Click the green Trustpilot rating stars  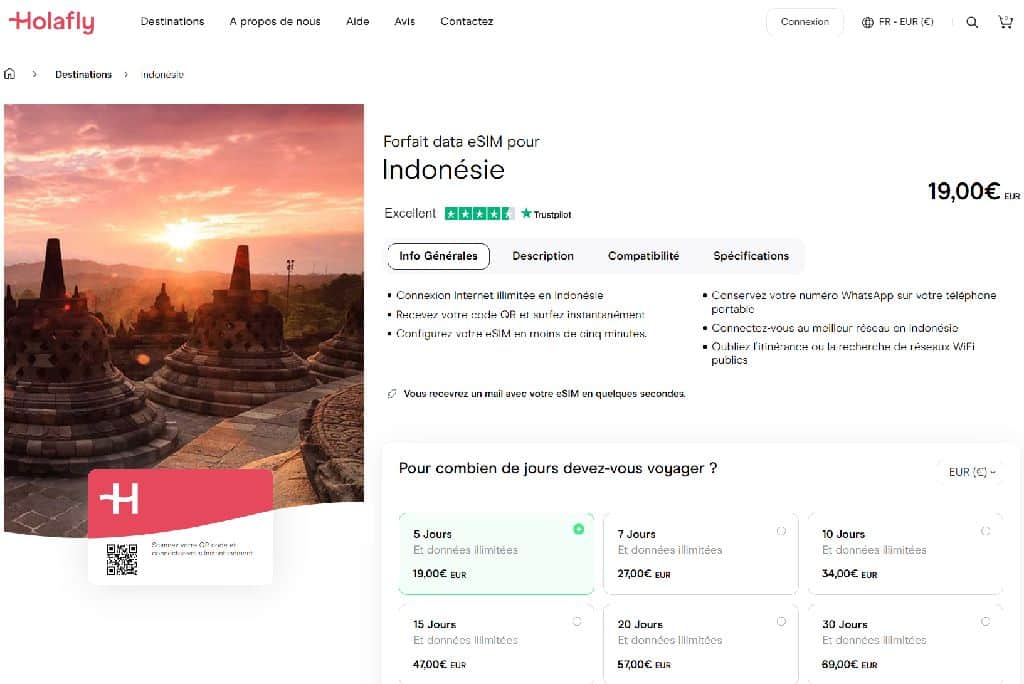pos(480,213)
